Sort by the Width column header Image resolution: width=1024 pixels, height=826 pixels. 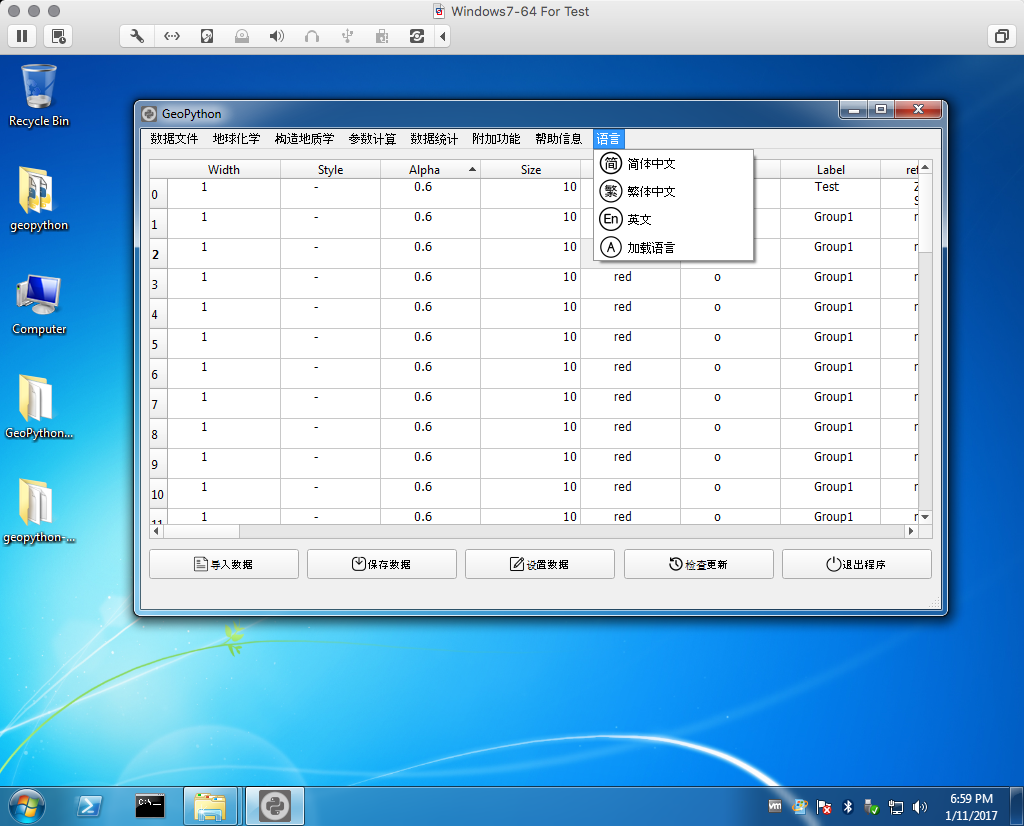point(223,170)
